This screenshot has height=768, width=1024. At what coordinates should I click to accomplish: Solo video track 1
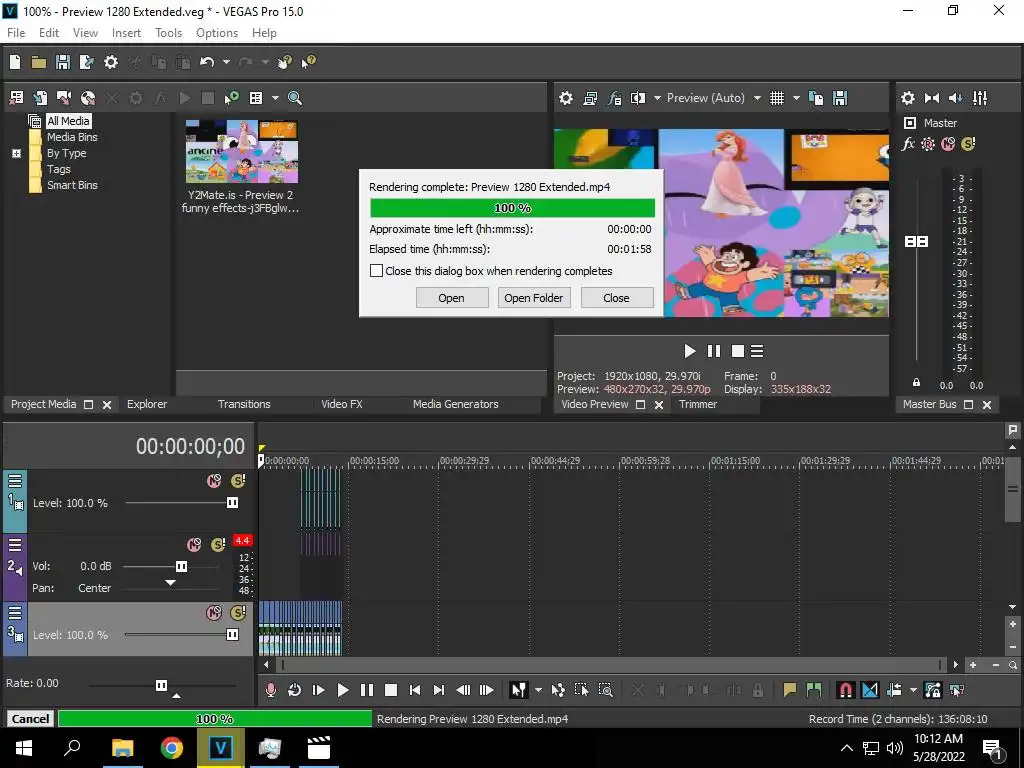238,481
